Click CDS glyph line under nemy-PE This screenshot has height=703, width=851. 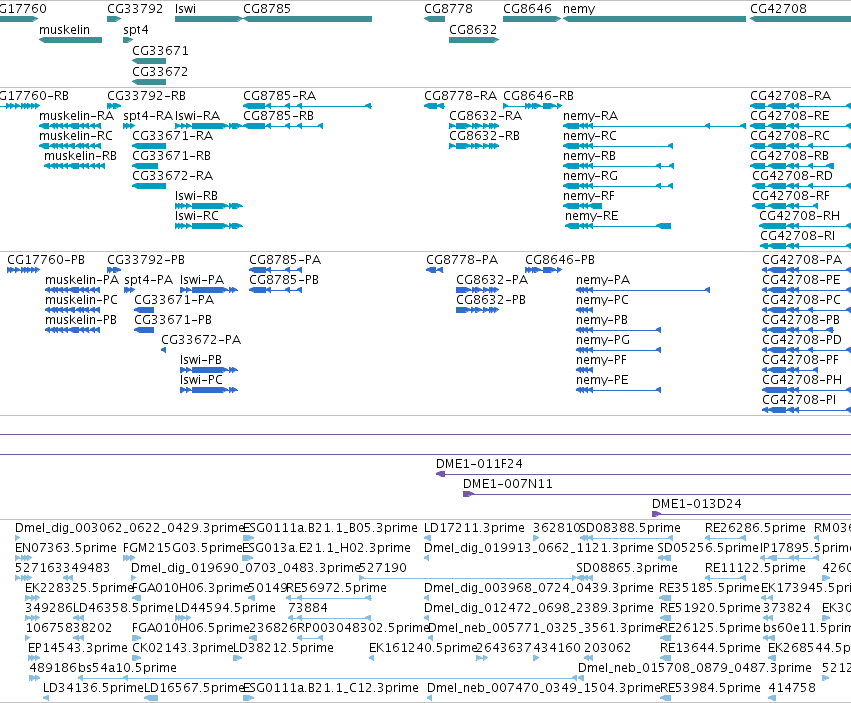pyautogui.click(x=618, y=390)
